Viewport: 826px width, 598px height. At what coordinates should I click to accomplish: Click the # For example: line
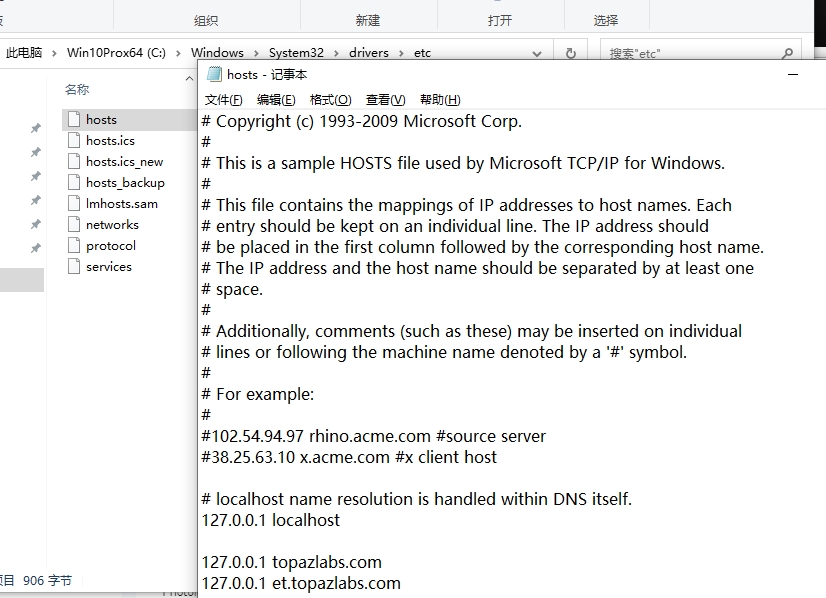click(258, 394)
